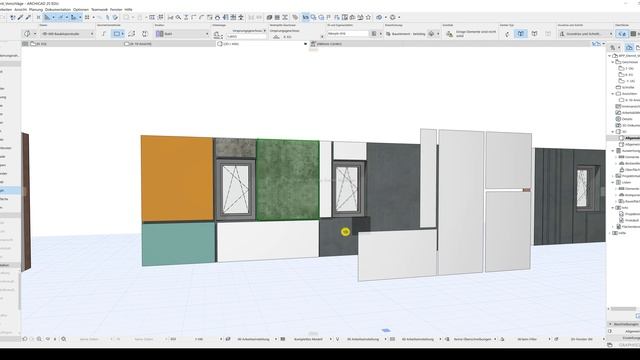Switch to the 0. EG floor plan tab

39,44
